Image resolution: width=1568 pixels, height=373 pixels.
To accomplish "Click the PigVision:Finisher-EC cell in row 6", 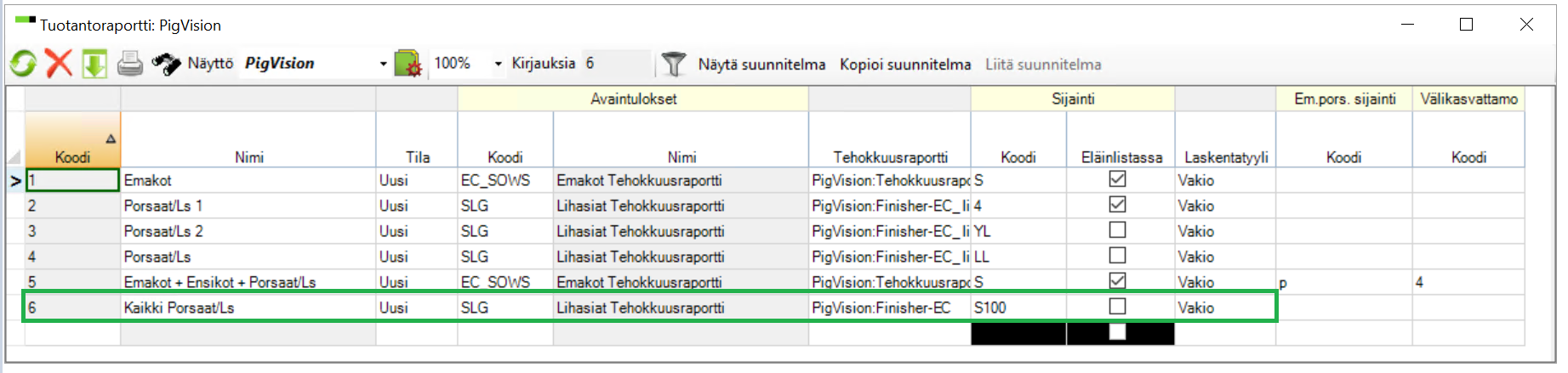I will 890,308.
